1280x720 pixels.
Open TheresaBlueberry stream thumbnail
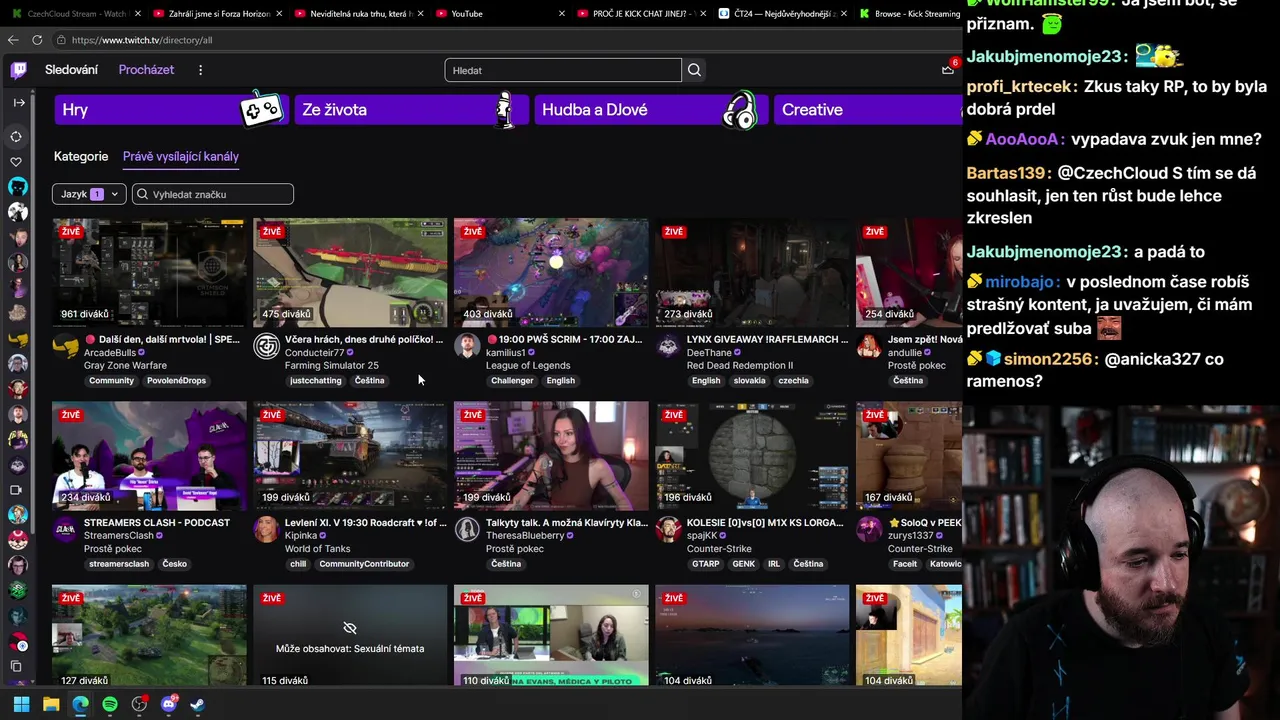click(551, 455)
